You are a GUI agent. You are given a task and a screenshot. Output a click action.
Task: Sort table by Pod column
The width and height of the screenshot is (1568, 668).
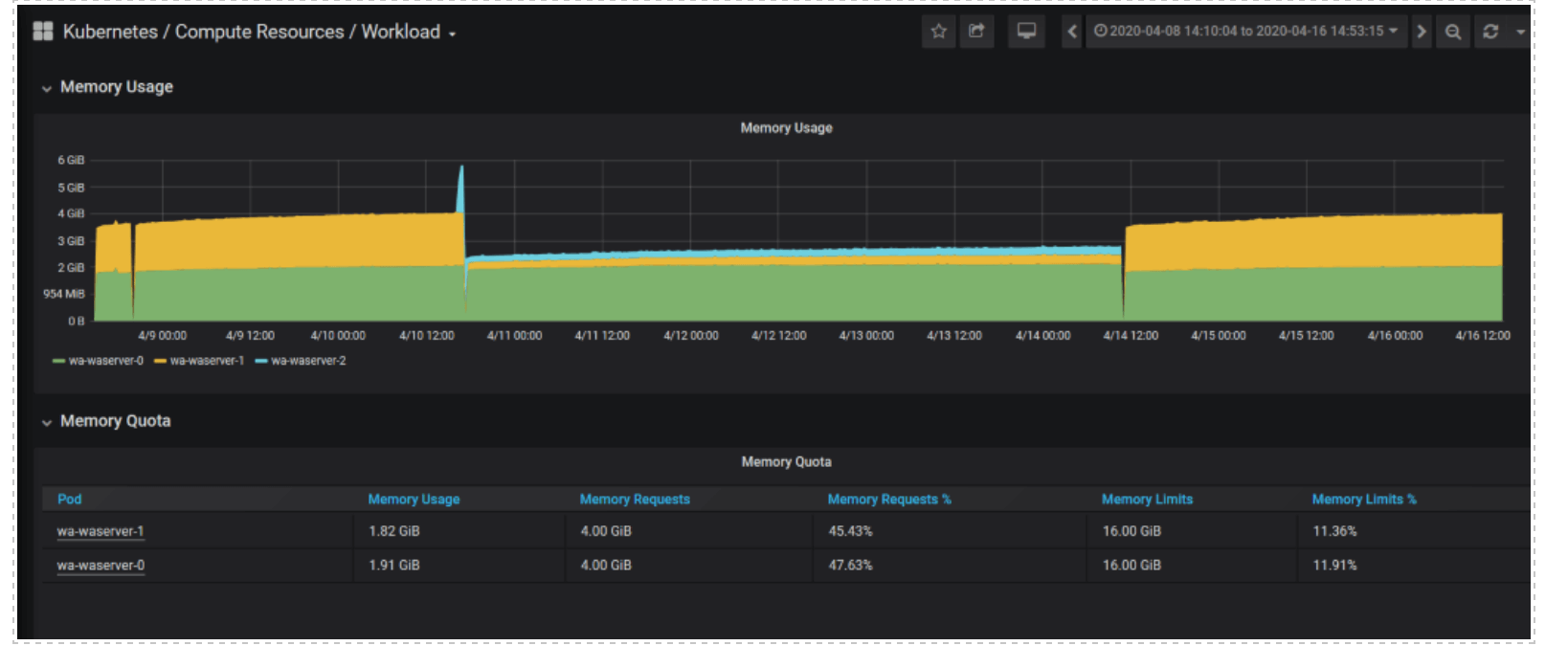(70, 500)
